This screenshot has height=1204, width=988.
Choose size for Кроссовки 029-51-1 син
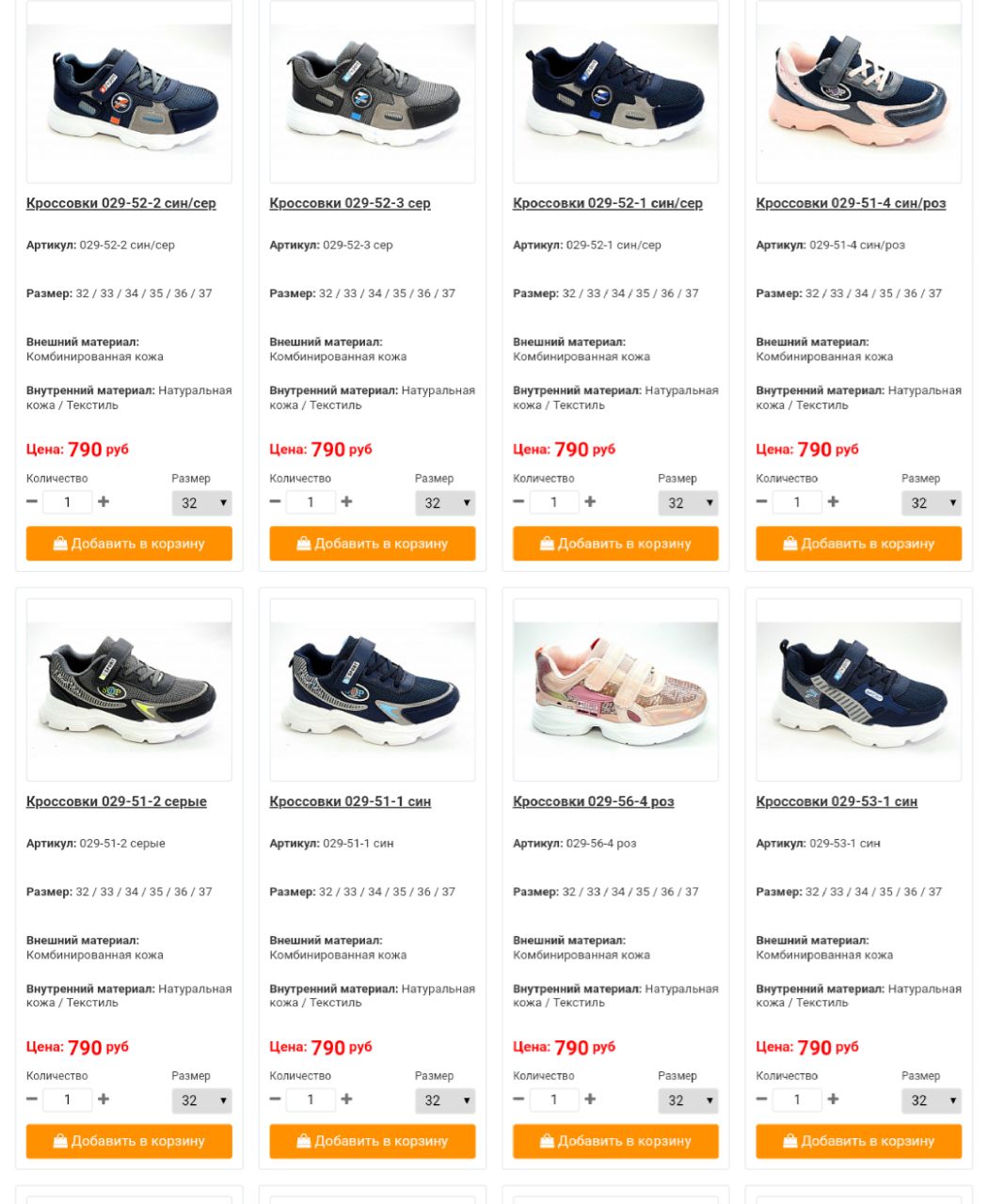445,1101
